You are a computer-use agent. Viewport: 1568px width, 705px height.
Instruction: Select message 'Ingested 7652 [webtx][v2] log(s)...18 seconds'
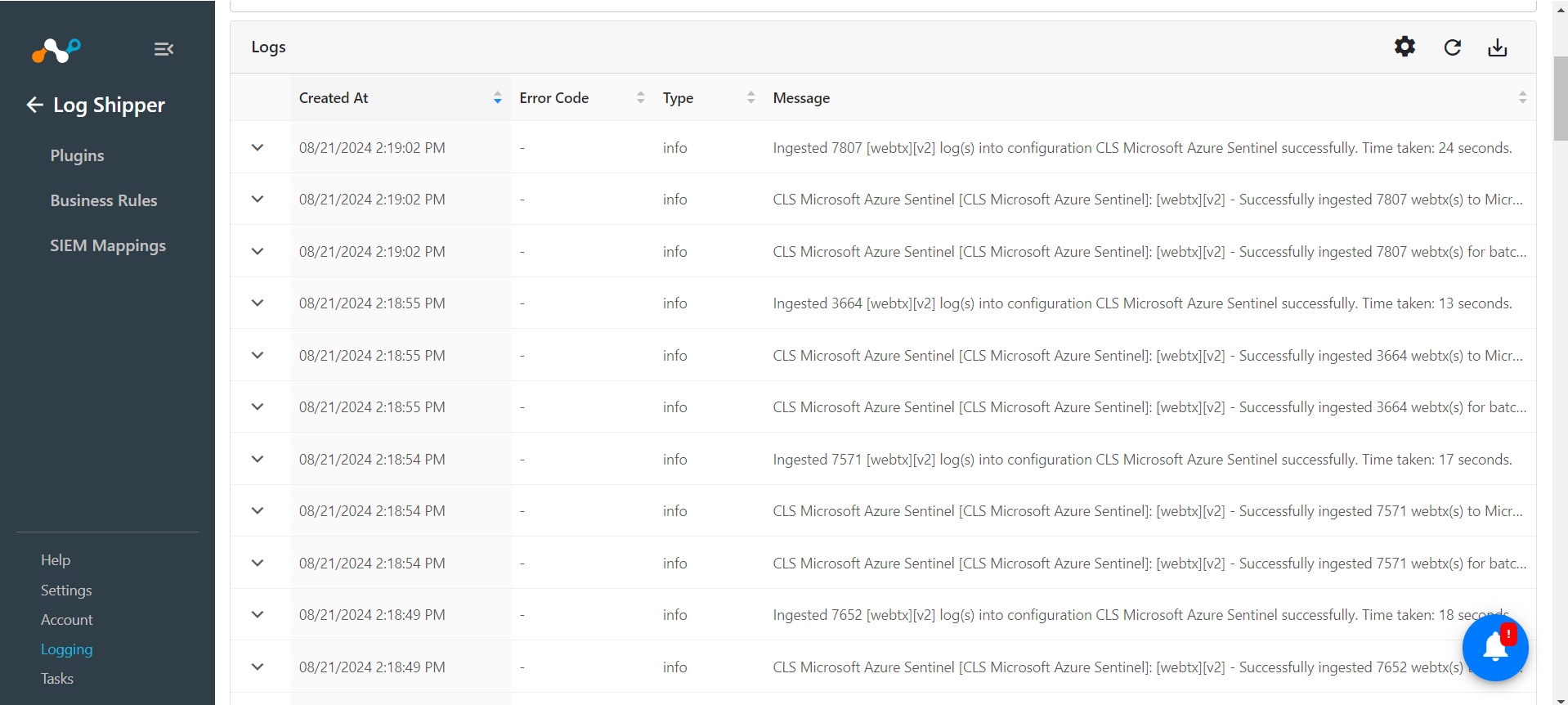(1142, 615)
